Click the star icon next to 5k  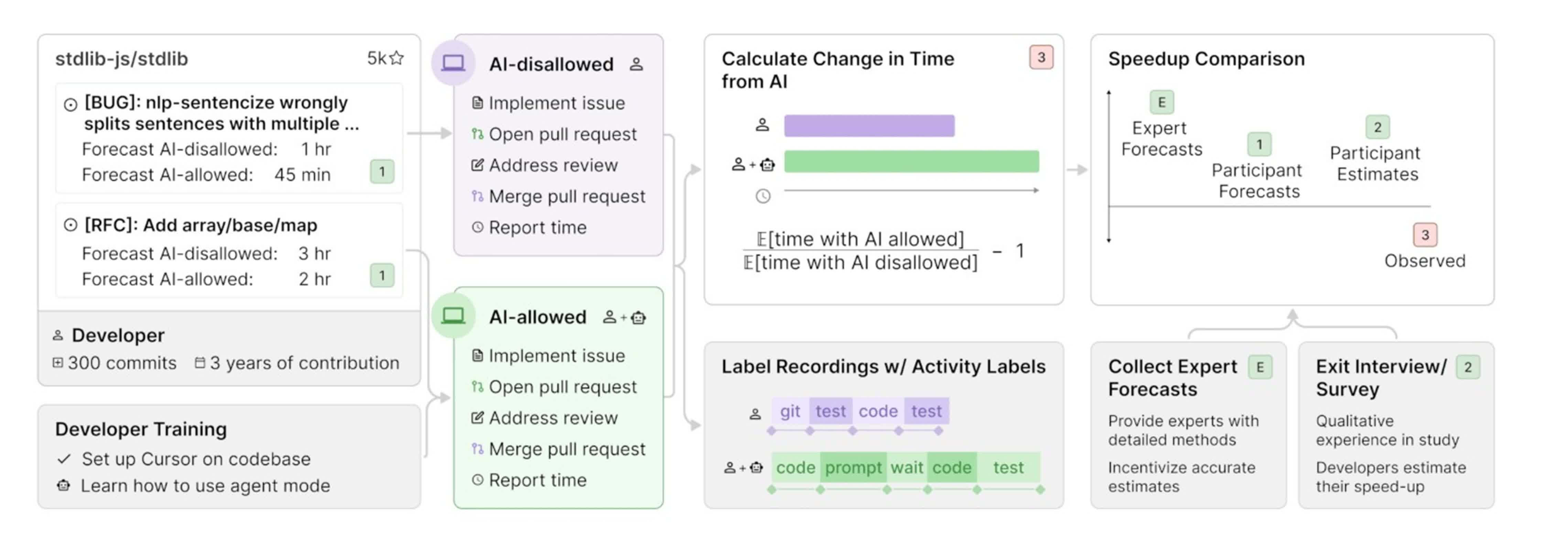point(396,58)
